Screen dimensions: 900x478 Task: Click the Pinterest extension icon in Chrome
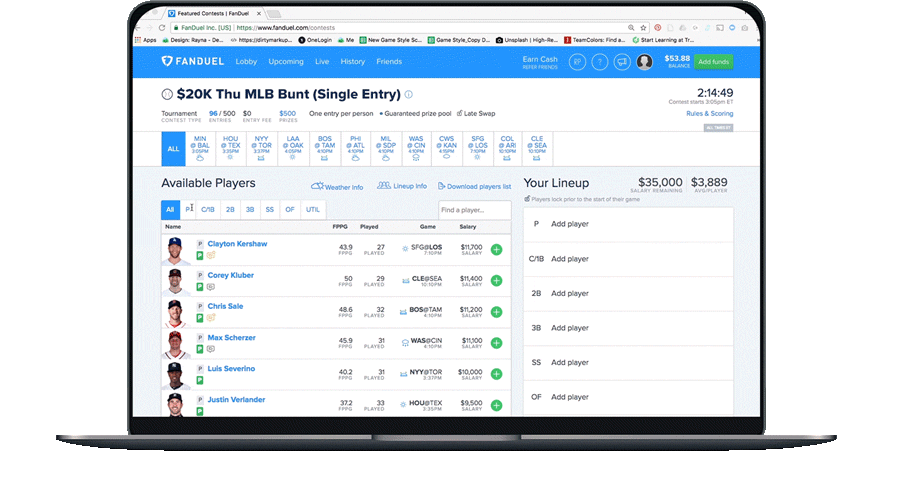(658, 28)
